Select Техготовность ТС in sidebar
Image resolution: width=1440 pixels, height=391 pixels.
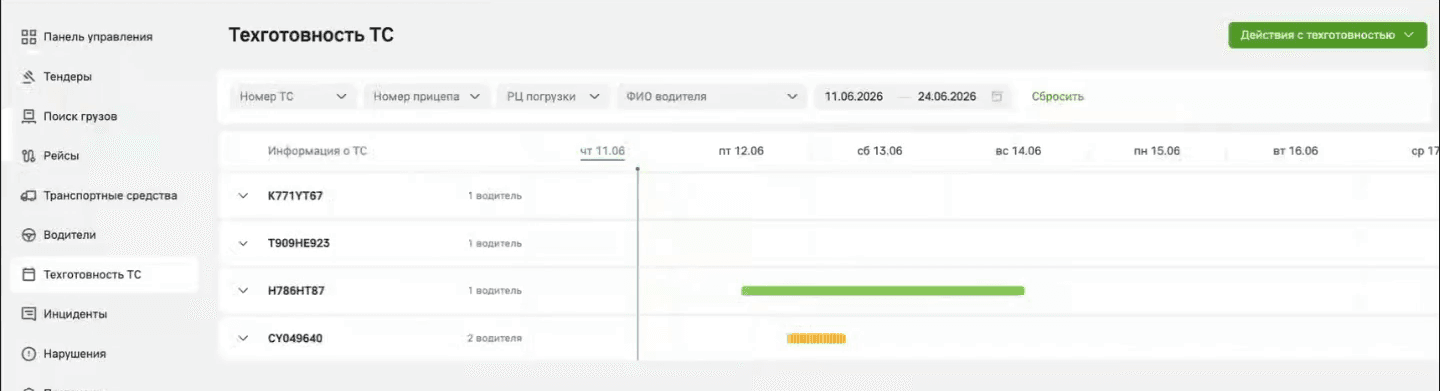[104, 275]
